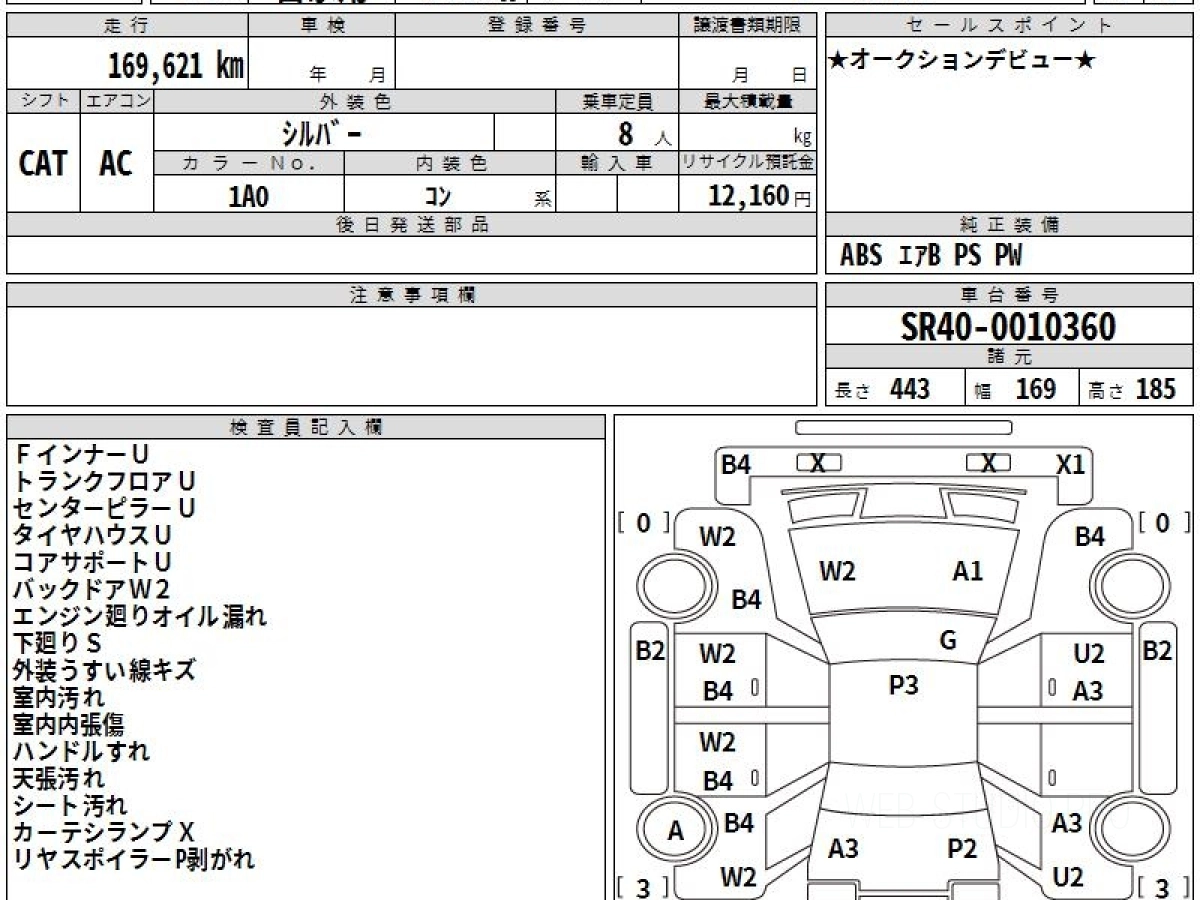Viewport: 1200px width, 900px height.
Task: Select the width value 169
Action: 1035,389
